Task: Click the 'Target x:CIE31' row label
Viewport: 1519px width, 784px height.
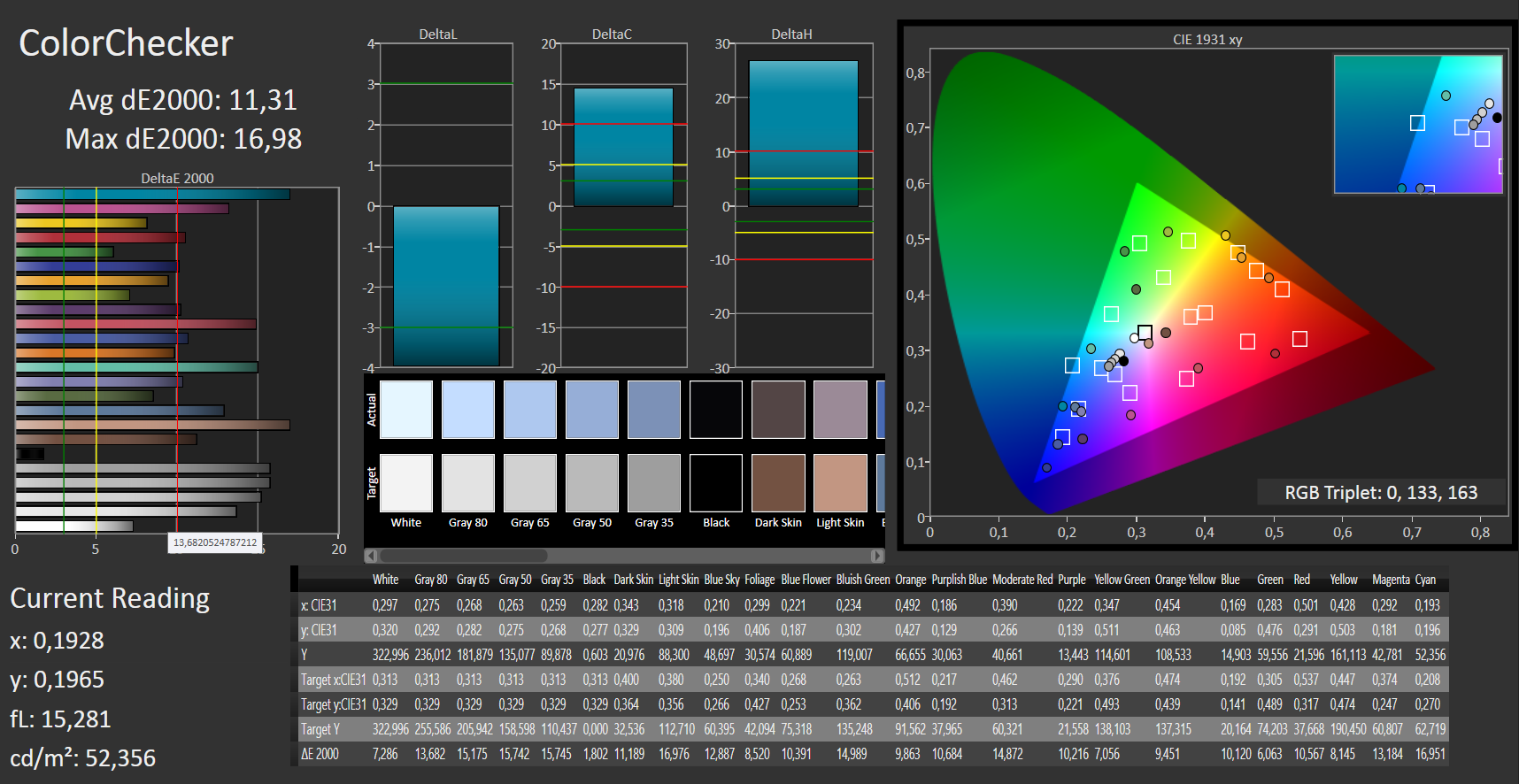Action: (x=334, y=680)
